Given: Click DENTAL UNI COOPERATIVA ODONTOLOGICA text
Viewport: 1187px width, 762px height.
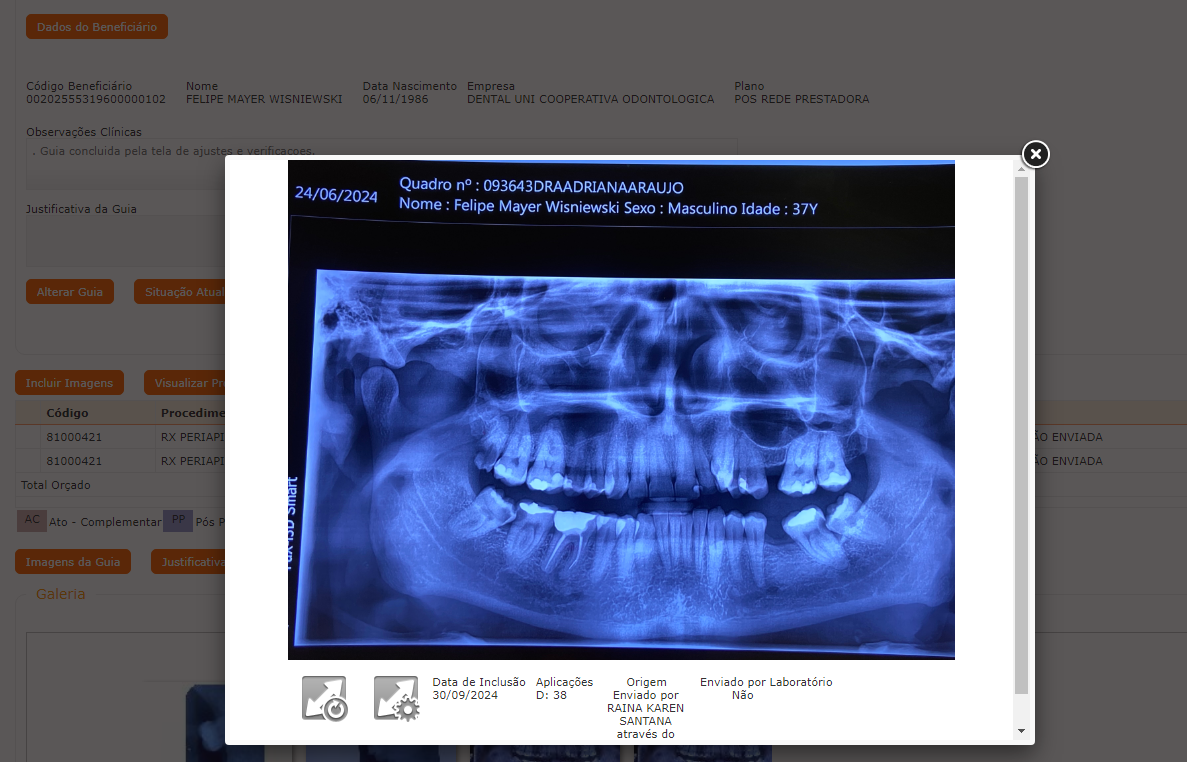Looking at the screenshot, I should 590,99.
